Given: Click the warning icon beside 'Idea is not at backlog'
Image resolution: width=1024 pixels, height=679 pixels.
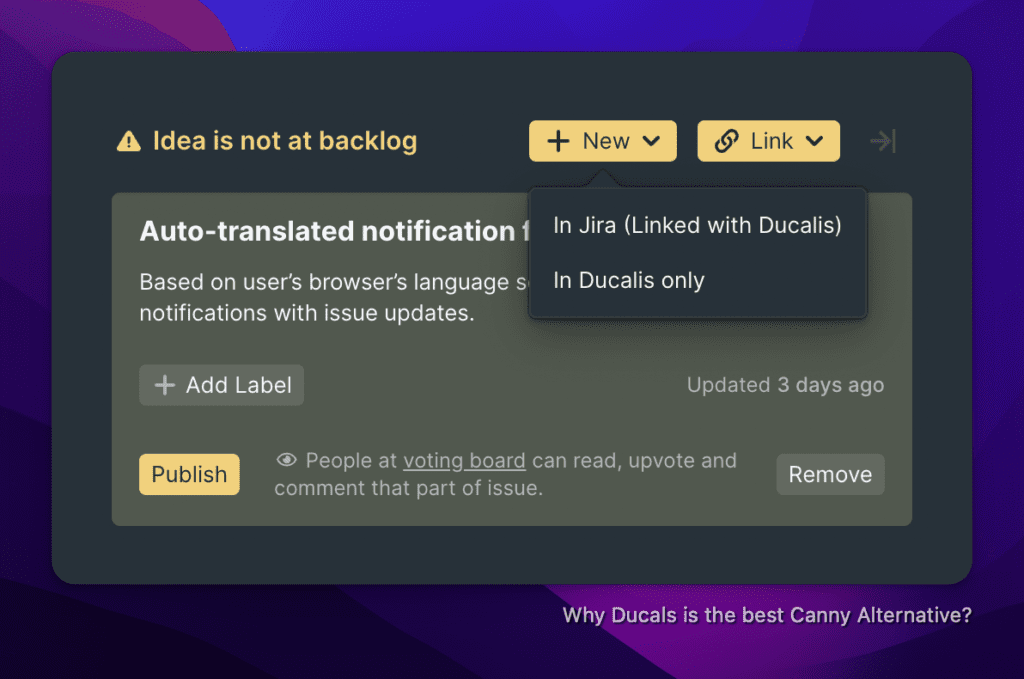Looking at the screenshot, I should tap(128, 140).
